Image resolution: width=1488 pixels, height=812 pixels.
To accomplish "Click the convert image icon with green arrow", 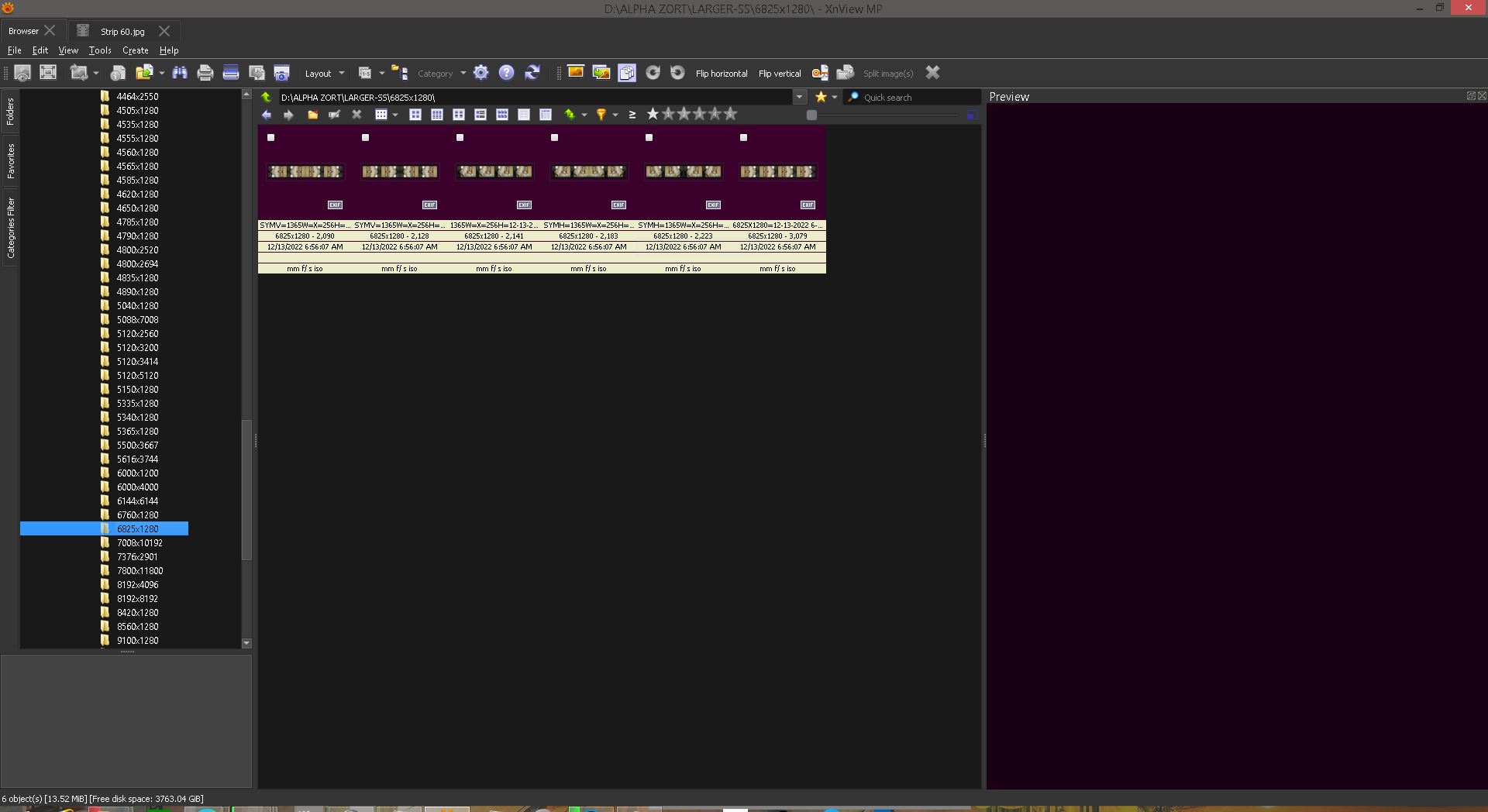I will coord(601,73).
